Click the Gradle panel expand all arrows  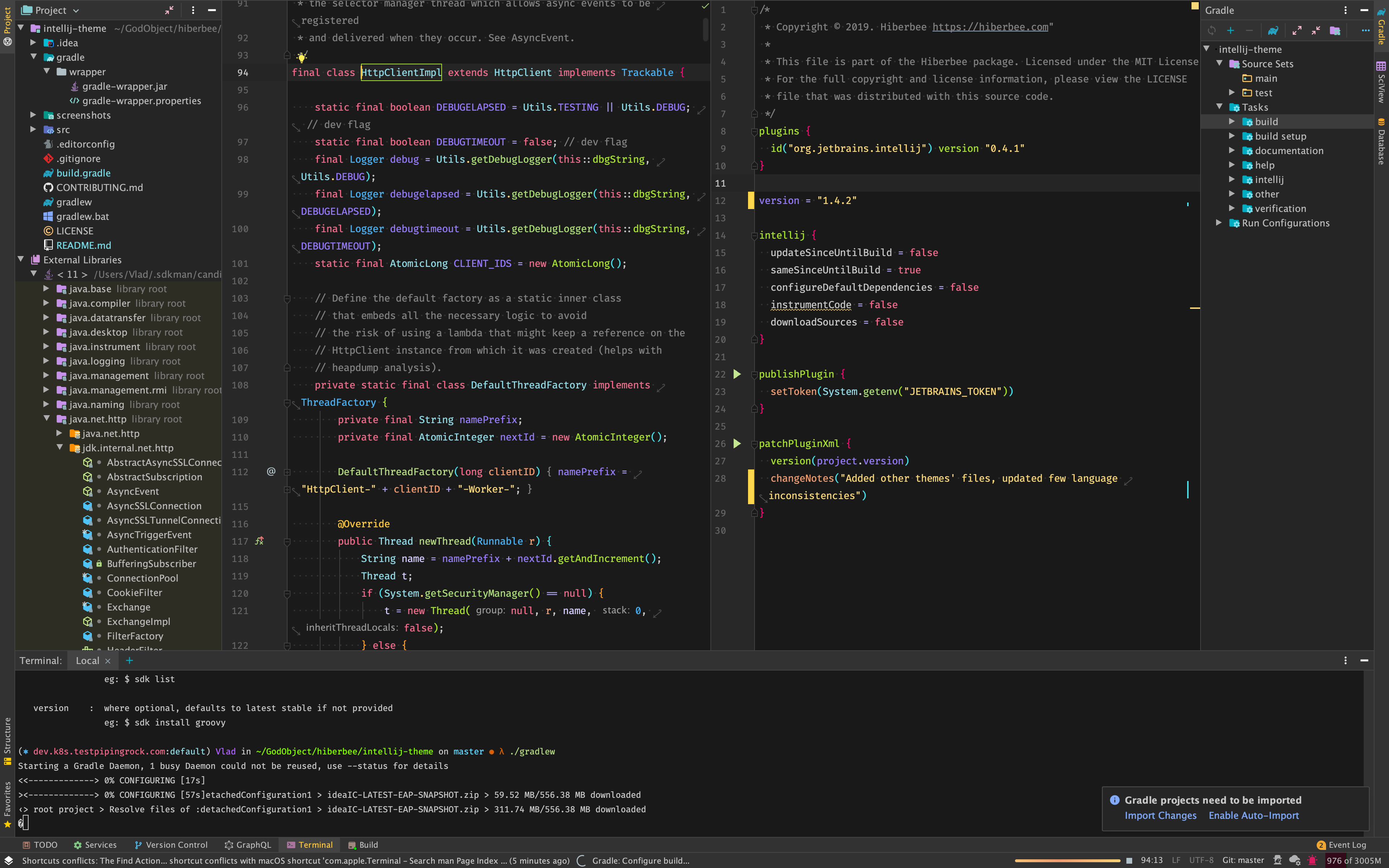pyautogui.click(x=1297, y=30)
